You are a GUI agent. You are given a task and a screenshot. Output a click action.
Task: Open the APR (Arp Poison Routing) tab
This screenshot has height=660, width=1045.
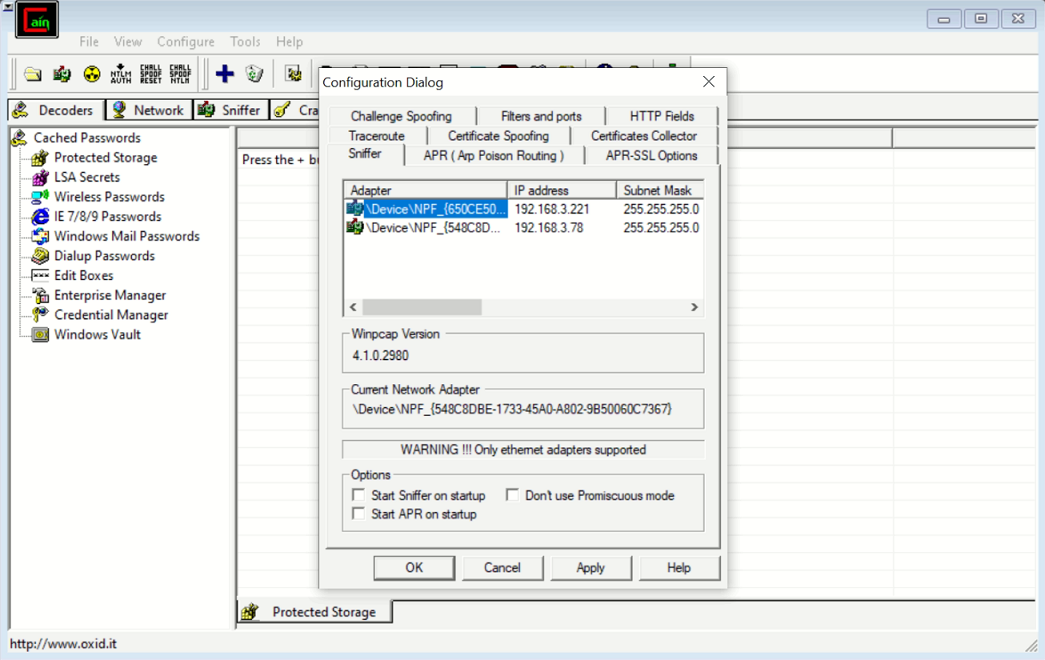click(494, 155)
